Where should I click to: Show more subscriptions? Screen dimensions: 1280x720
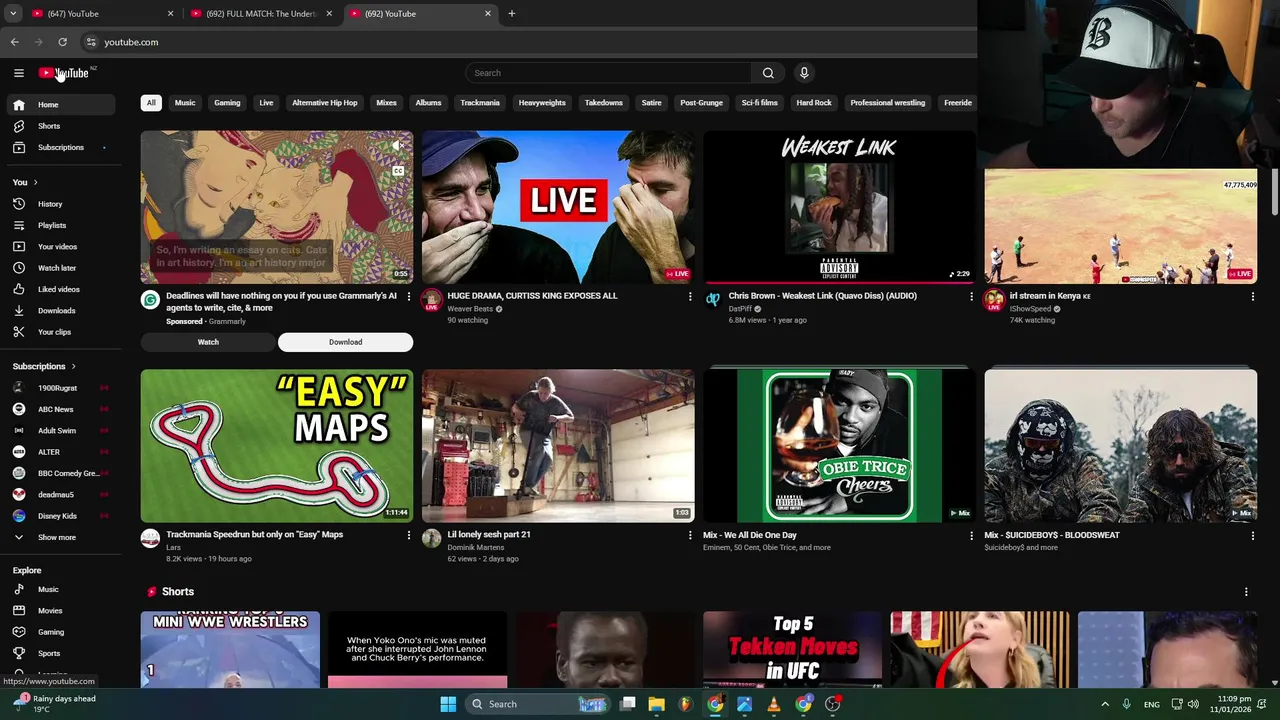pos(61,537)
